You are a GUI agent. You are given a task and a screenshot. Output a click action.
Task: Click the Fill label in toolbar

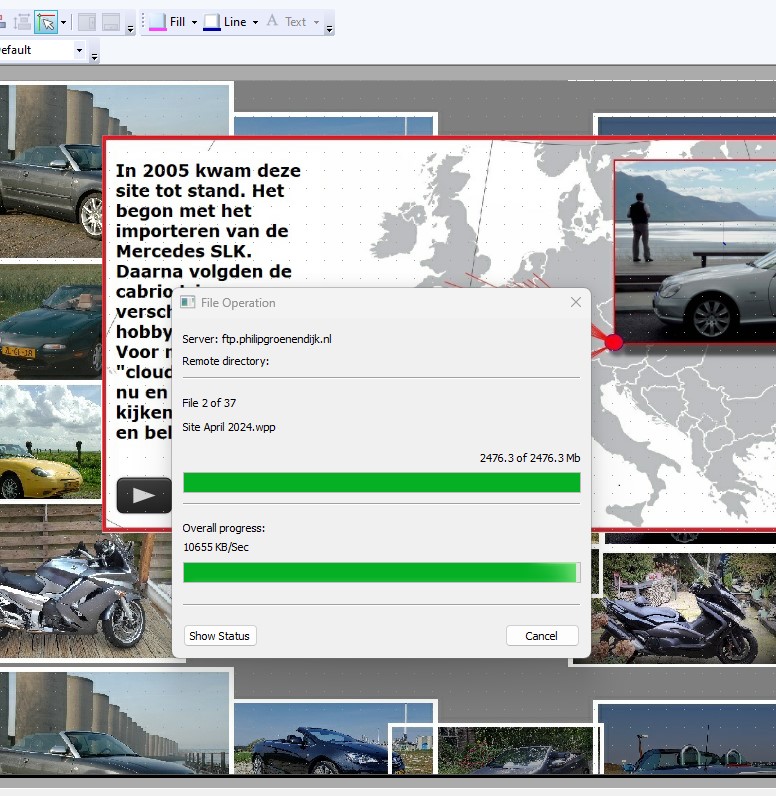[177, 22]
